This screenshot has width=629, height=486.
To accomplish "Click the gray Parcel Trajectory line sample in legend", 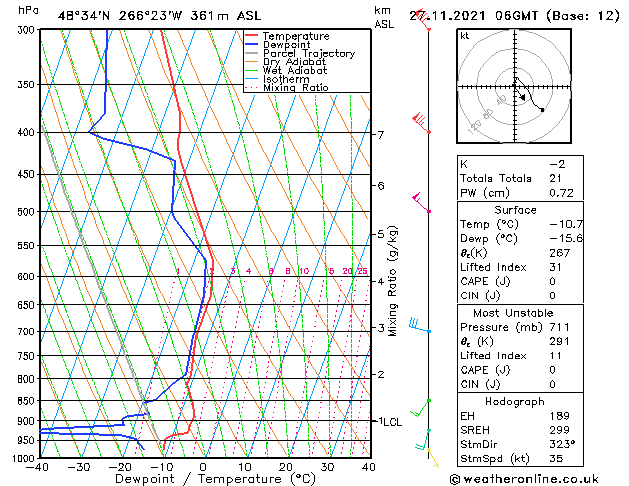I will (x=252, y=53).
